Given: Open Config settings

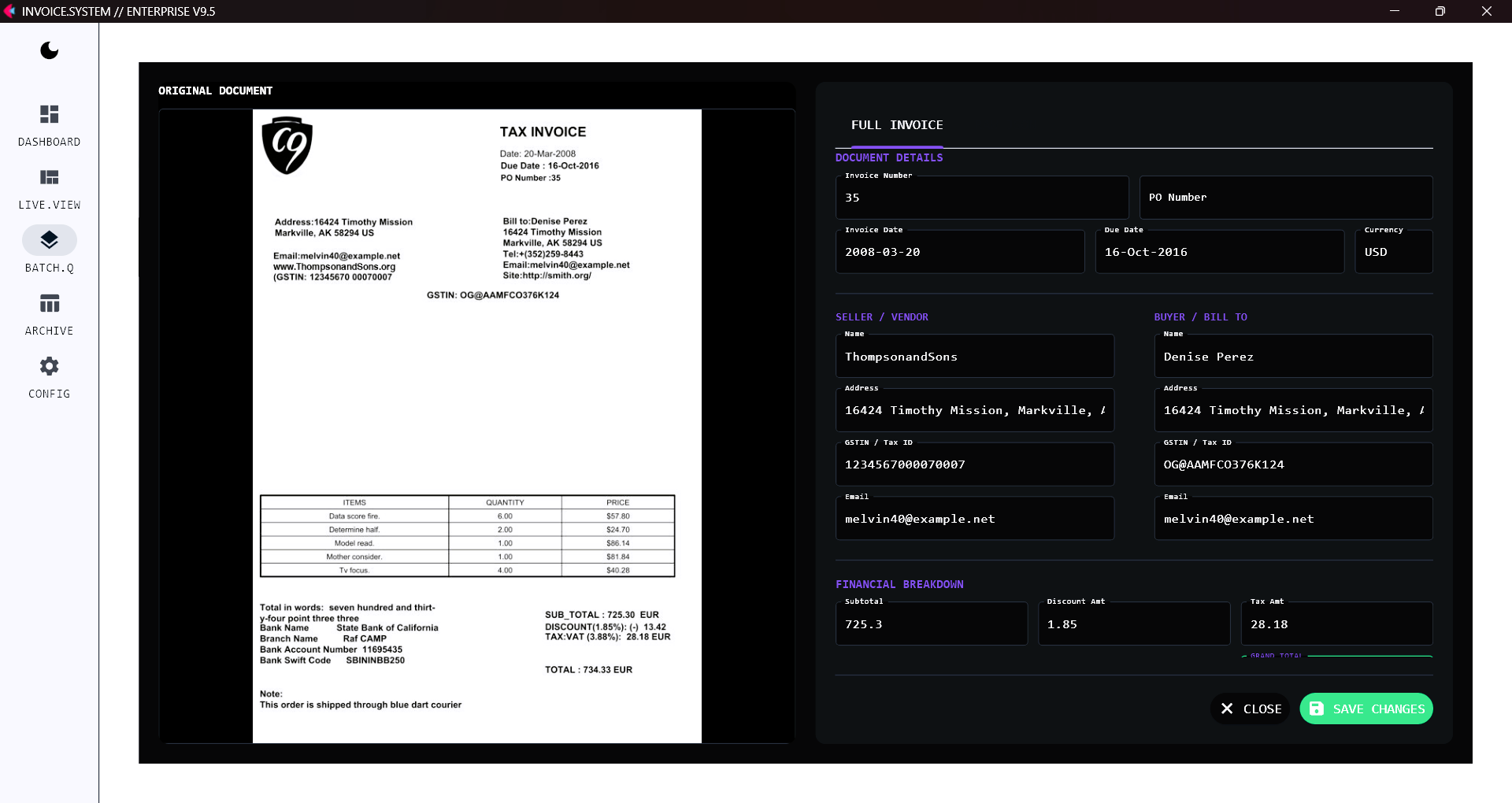Looking at the screenshot, I should [x=49, y=366].
